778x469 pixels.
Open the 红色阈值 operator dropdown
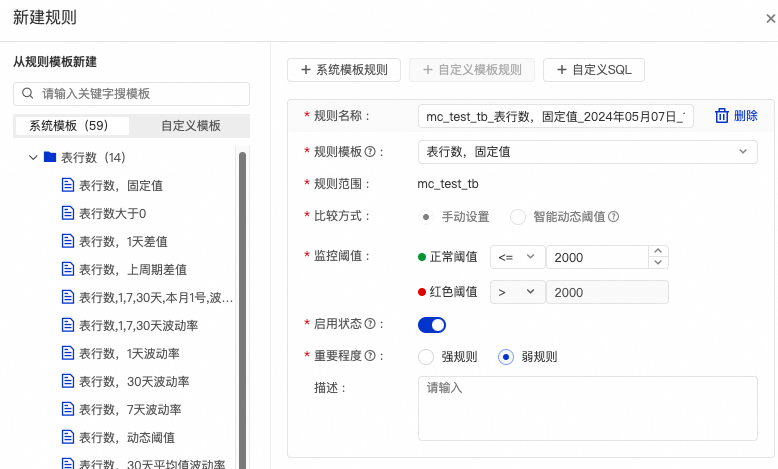click(x=518, y=292)
